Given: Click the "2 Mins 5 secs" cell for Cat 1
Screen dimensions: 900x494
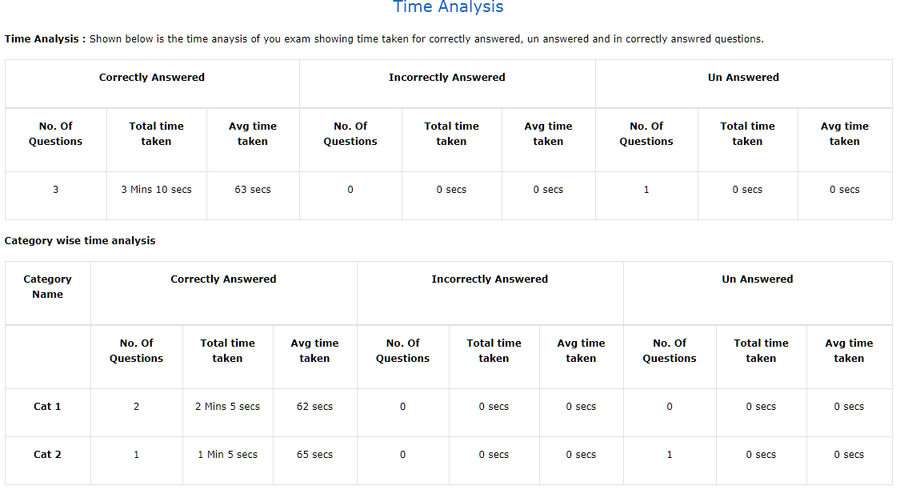Looking at the screenshot, I should click(x=227, y=407).
